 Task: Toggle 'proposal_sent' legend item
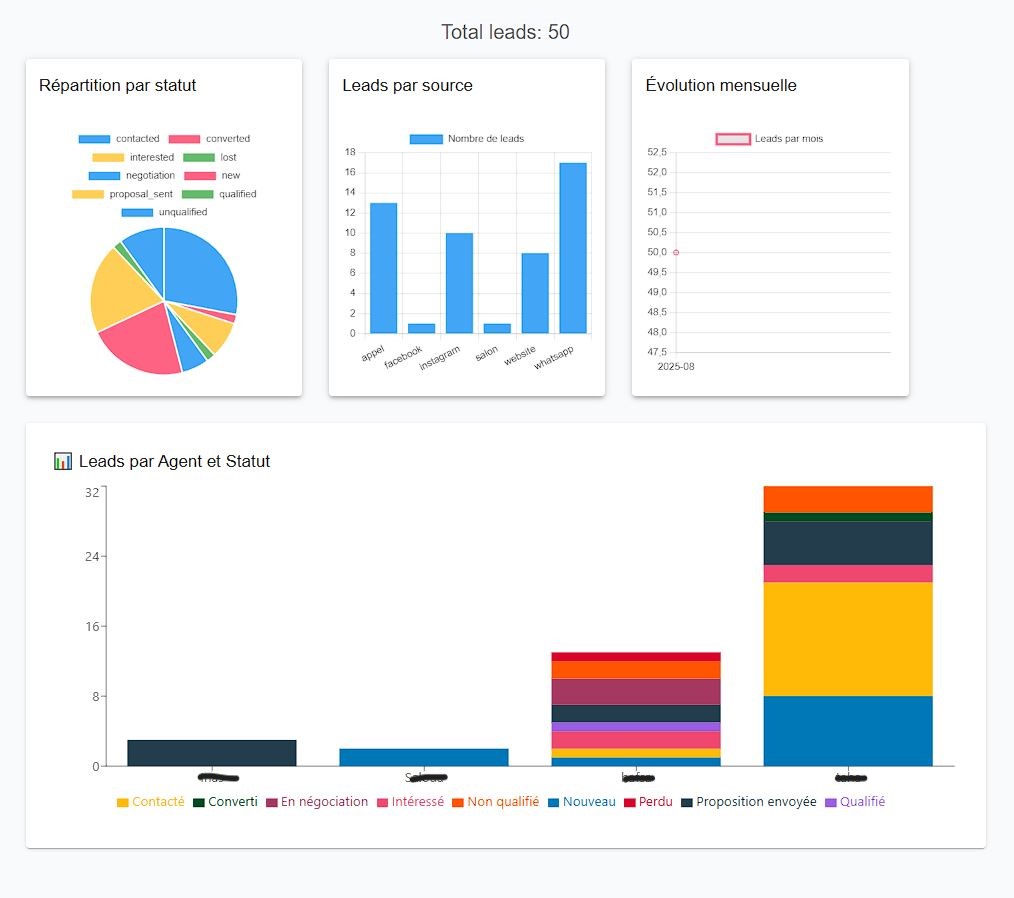pyautogui.click(x=113, y=194)
